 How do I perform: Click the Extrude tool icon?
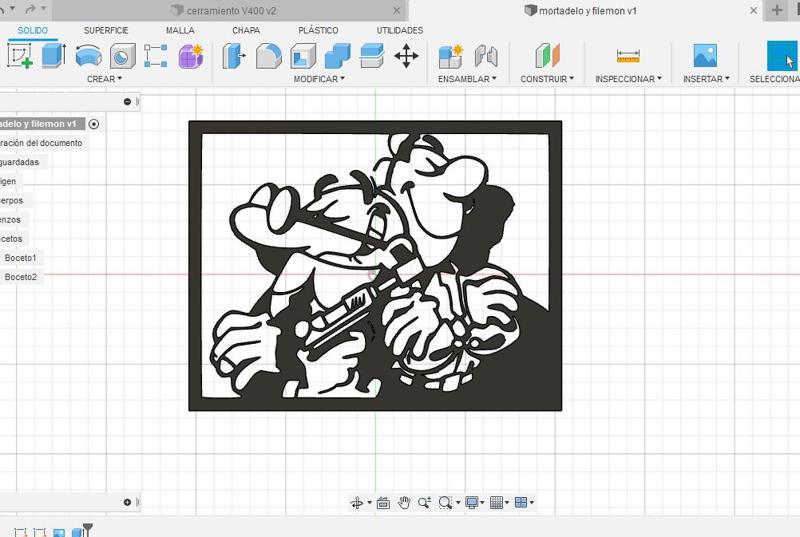coord(54,56)
